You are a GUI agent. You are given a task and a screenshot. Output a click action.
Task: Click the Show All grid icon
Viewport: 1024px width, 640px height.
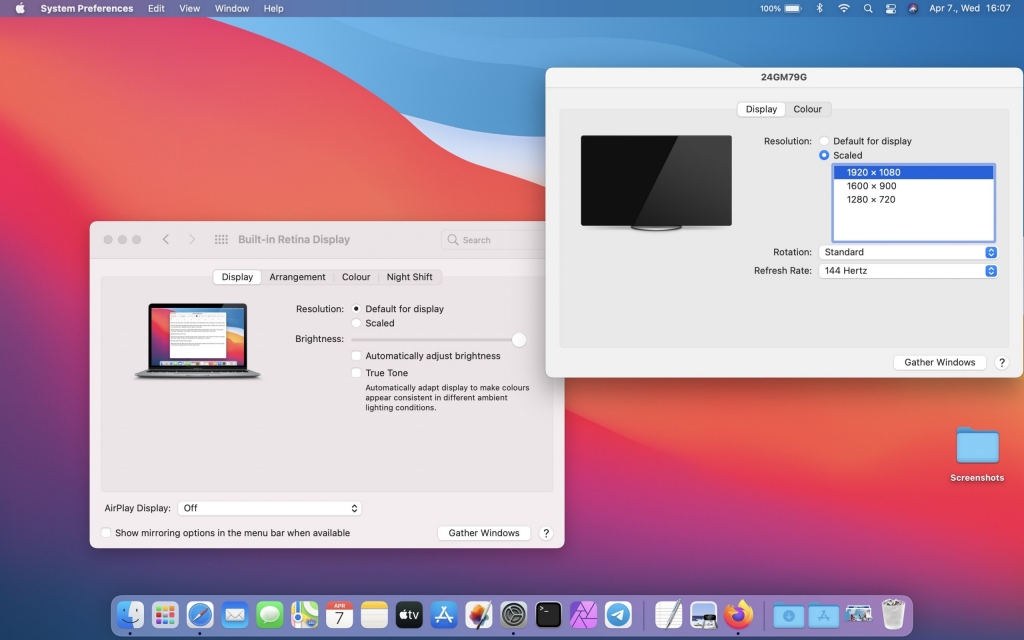pyautogui.click(x=221, y=240)
